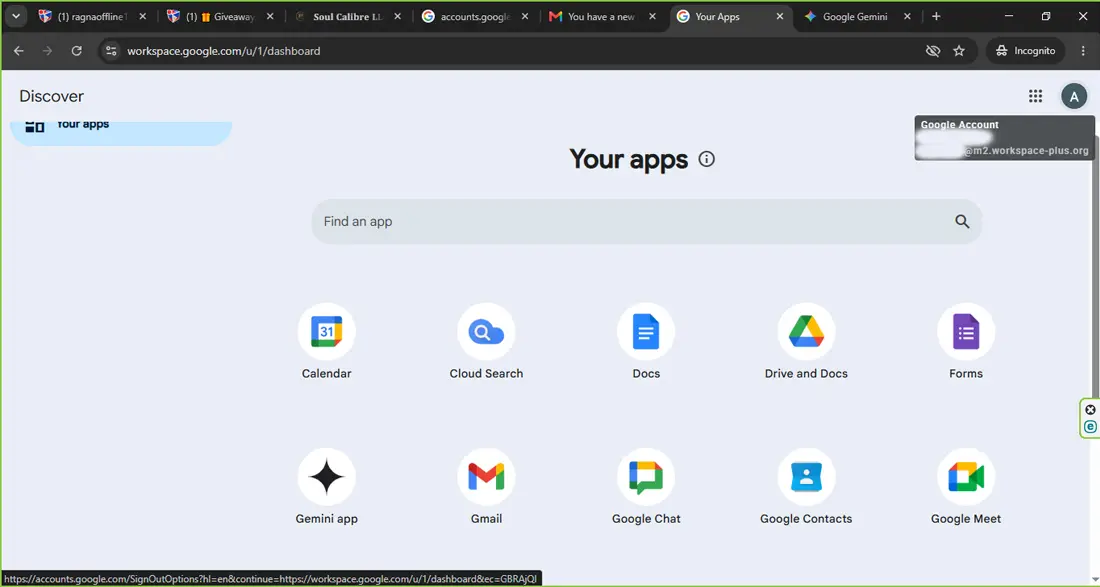Open the Calendar app icon
Screen dimensions: 1100x587
pos(326,332)
